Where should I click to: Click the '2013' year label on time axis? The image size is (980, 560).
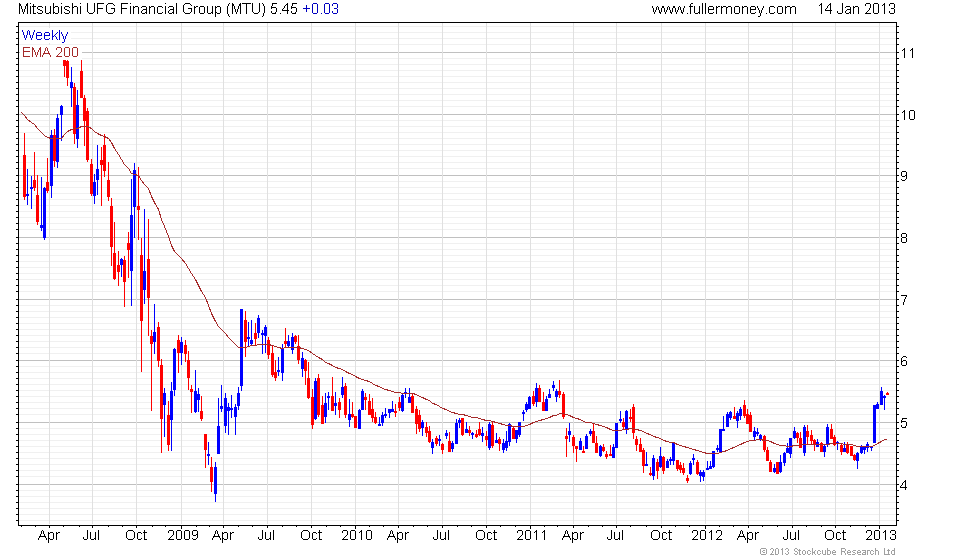pos(881,536)
